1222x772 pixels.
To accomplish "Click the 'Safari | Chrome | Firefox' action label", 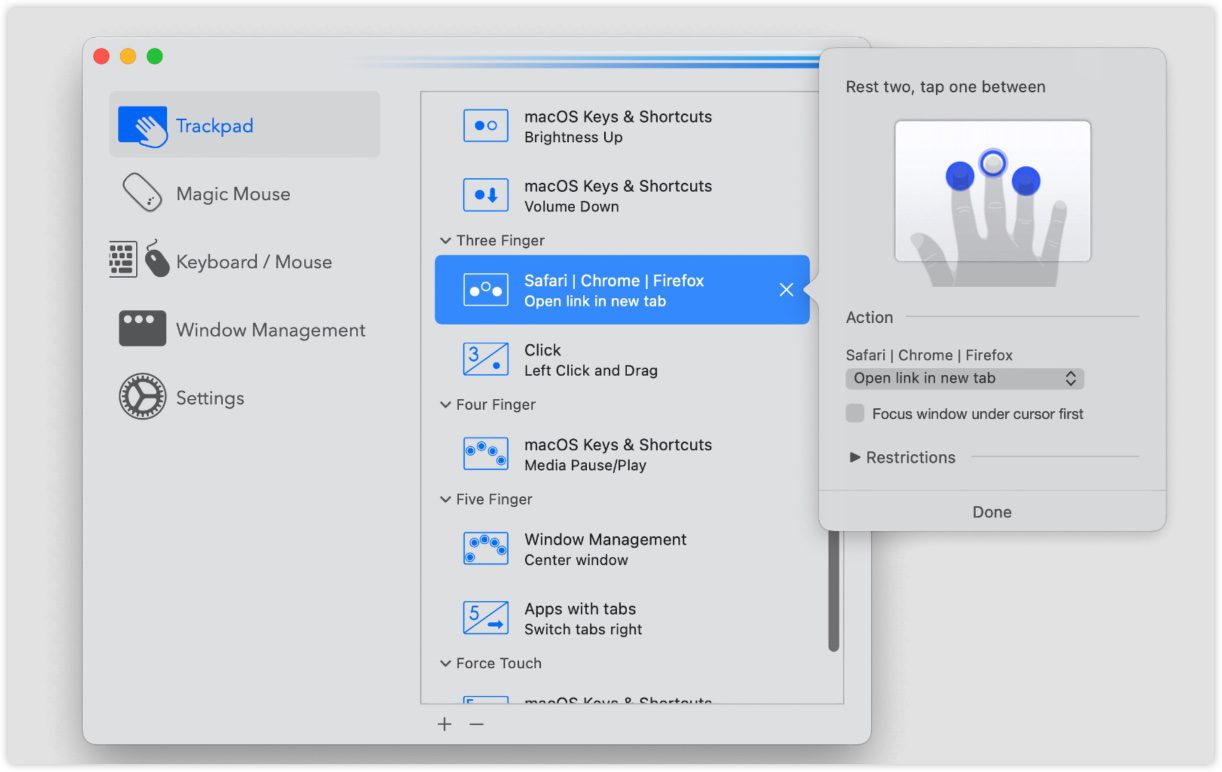I will (x=929, y=355).
